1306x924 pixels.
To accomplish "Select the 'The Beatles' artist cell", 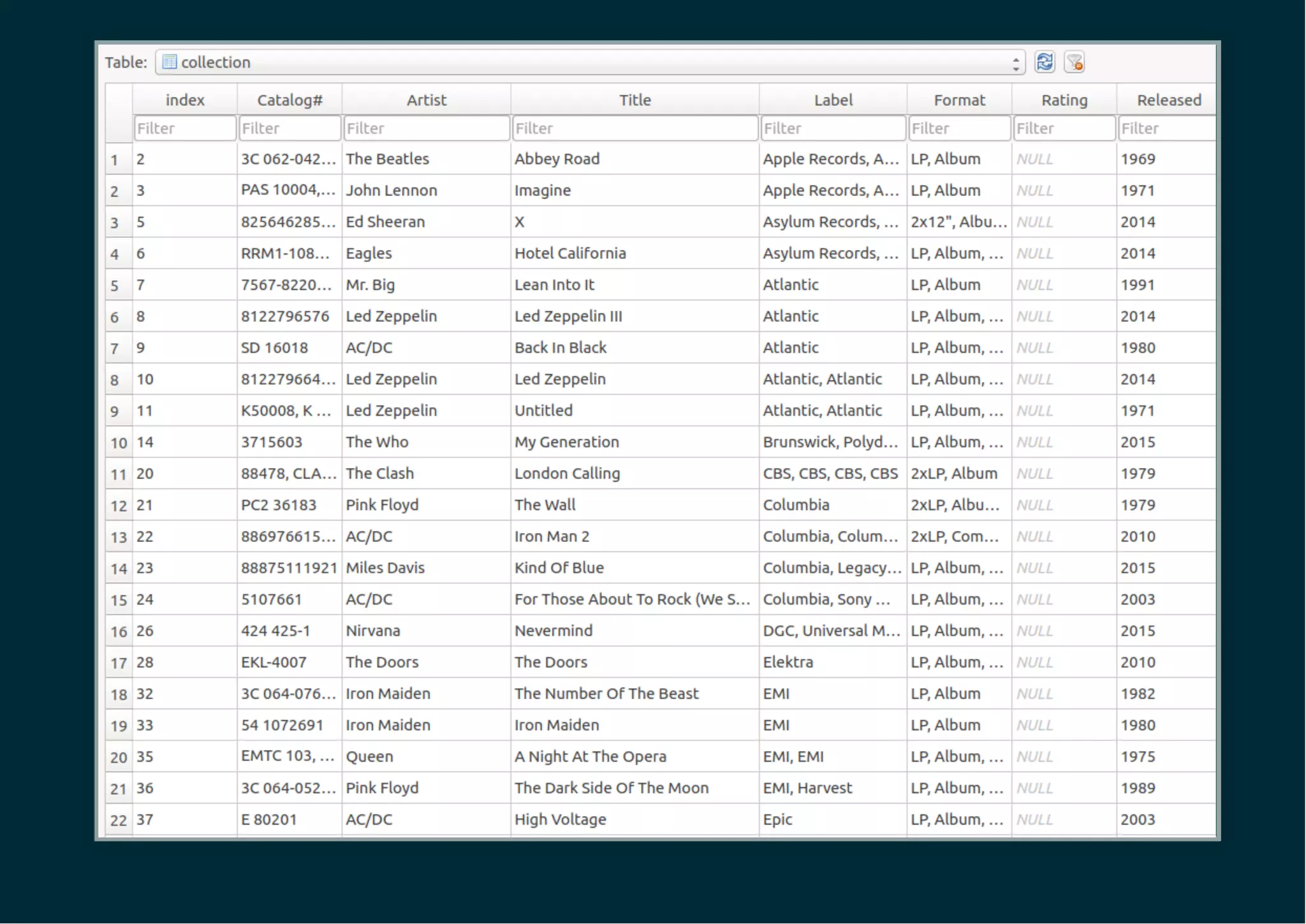I will click(x=427, y=159).
